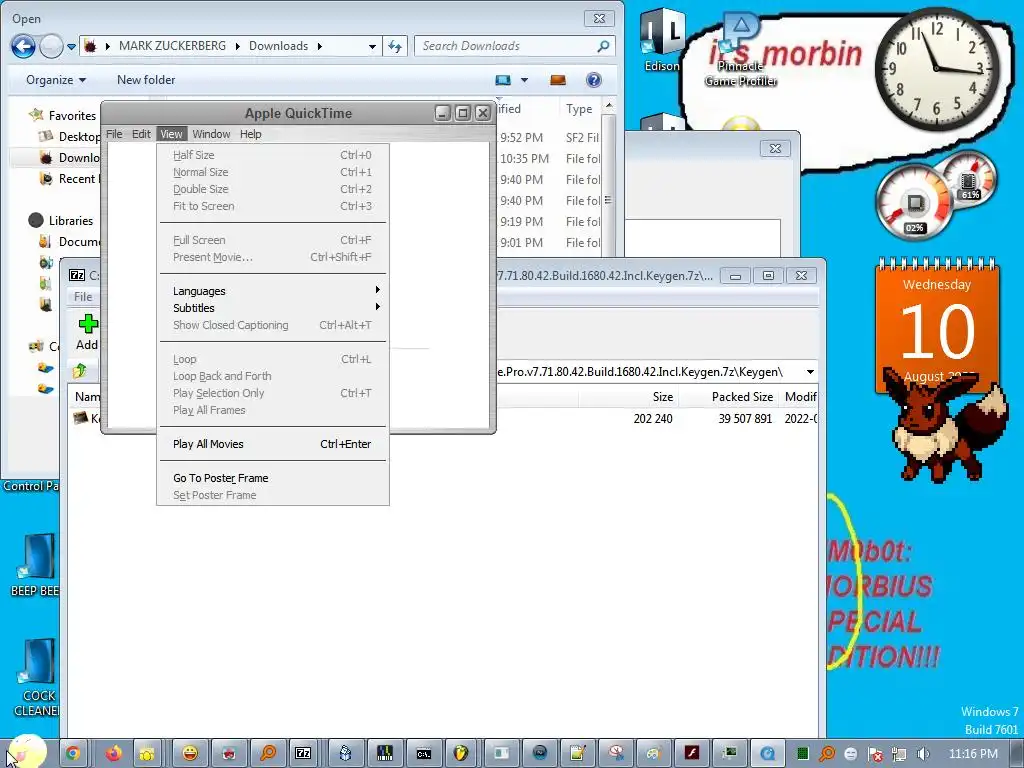Click the QuickTime taskbar button

coord(769,753)
